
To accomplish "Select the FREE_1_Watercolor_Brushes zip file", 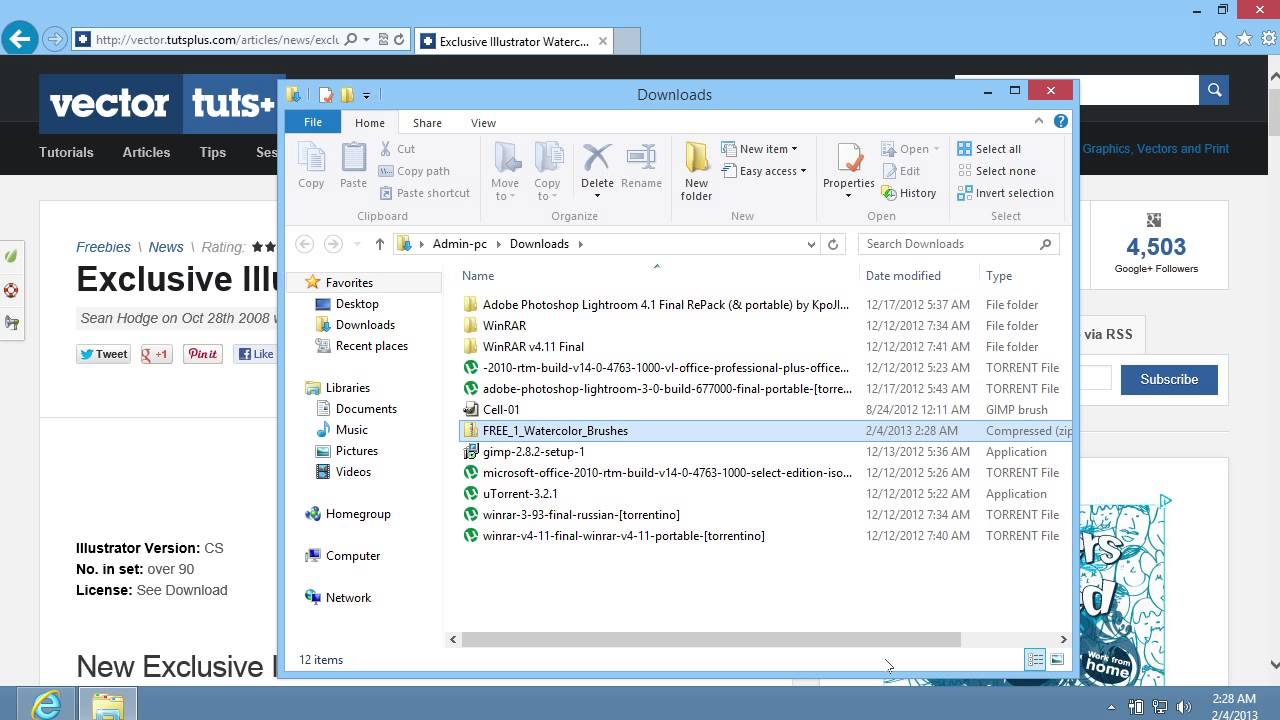I will [x=765, y=430].
